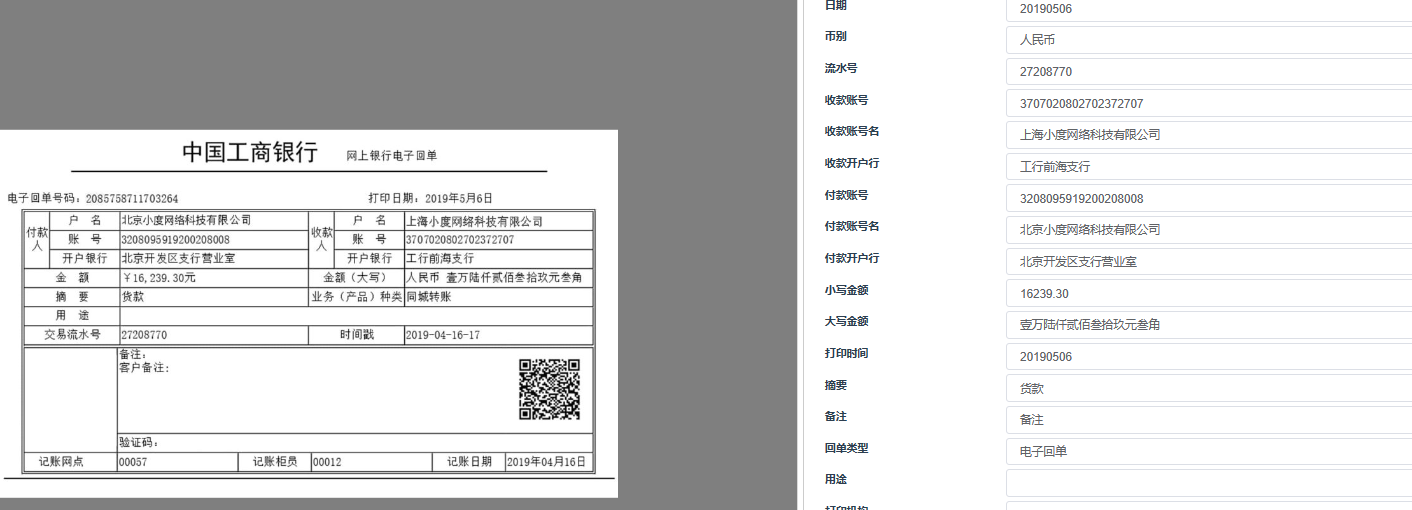Click the 时间戳 value 2019-04-16-17
This screenshot has width=1412, height=510.
(x=443, y=335)
